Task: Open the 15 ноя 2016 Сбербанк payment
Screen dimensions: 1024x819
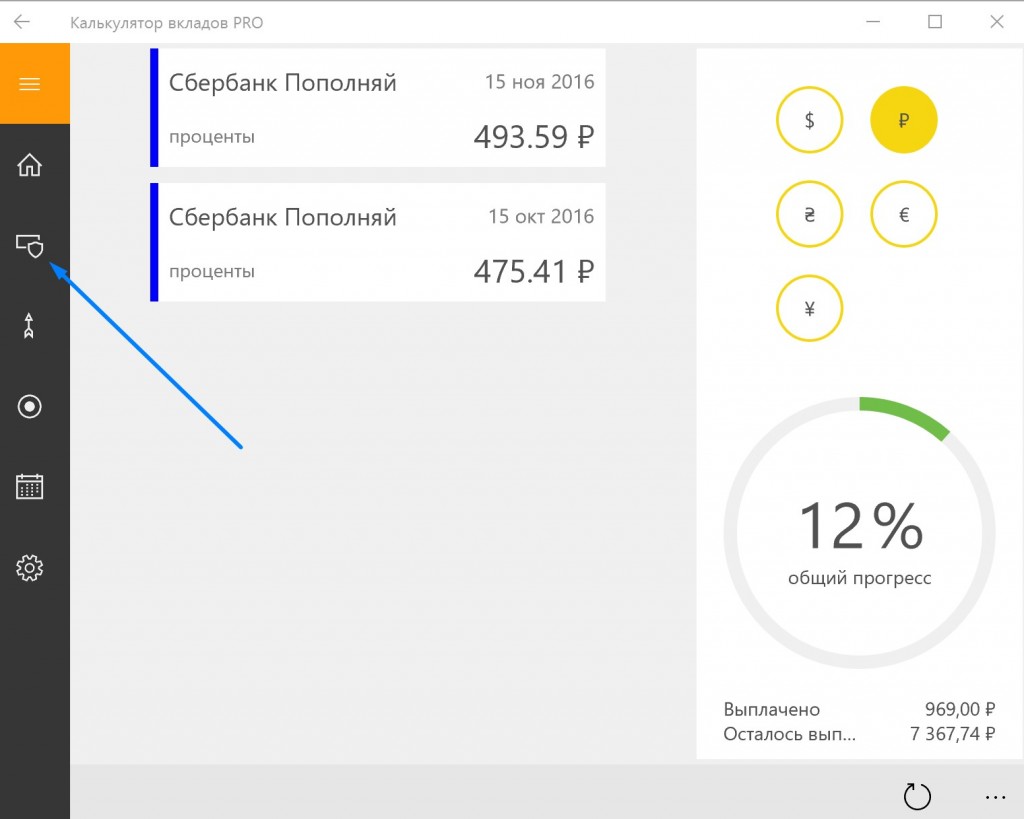Action: (x=378, y=108)
